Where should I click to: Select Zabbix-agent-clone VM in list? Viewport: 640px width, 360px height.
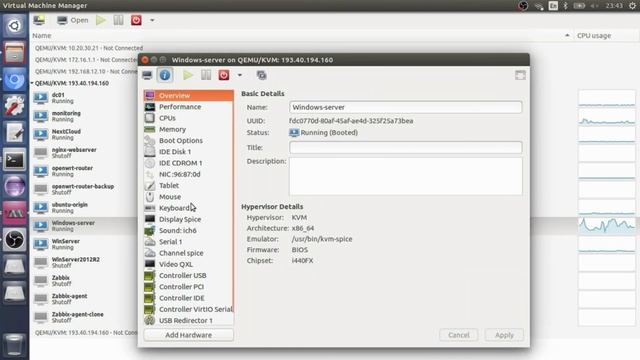[x=84, y=317]
